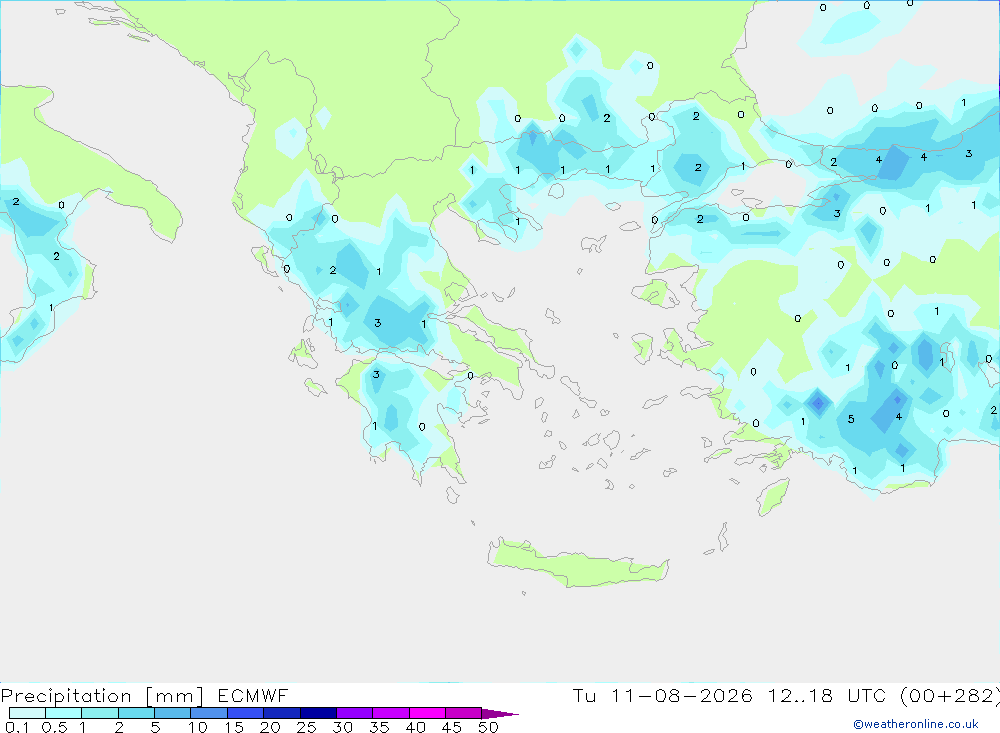Select the 2–5 mm legend color swatch

point(136,713)
